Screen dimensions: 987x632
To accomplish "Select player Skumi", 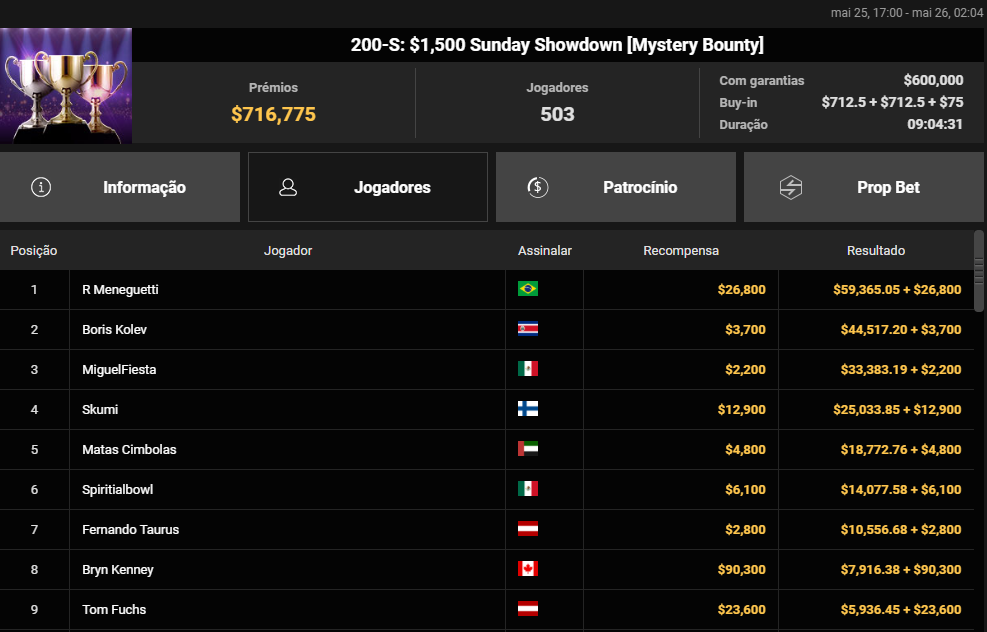I will (x=100, y=409).
